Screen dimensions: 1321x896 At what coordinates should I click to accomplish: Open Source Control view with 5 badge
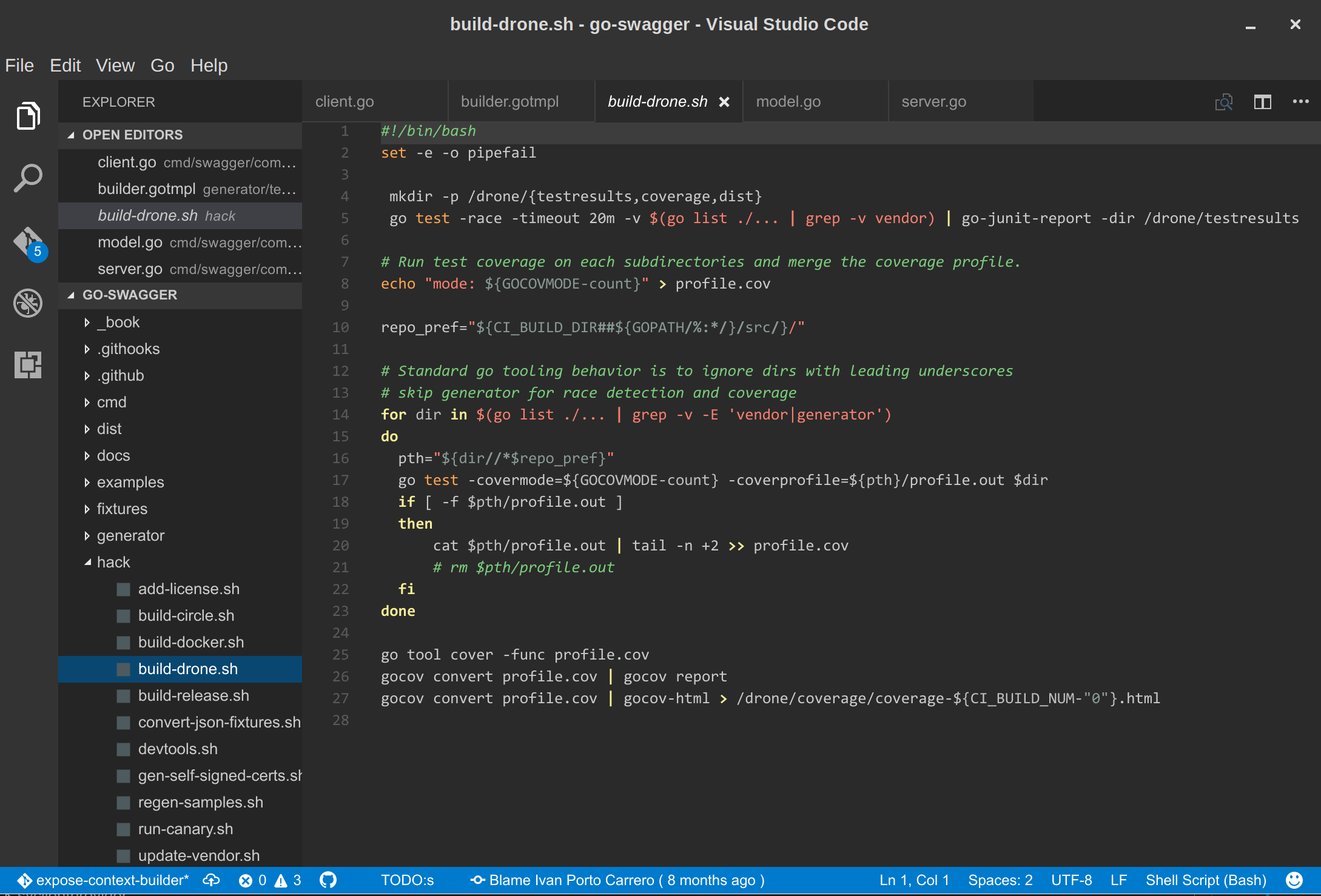[28, 242]
